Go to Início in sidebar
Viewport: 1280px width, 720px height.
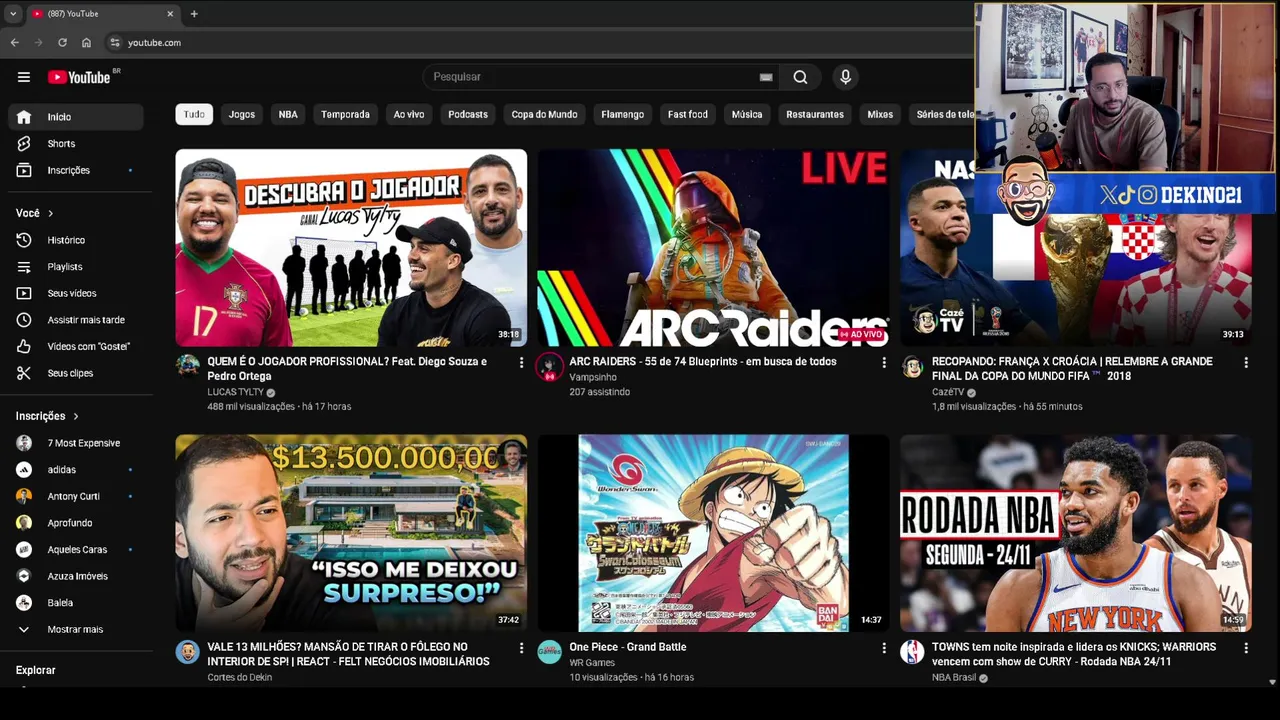[x=76, y=117]
